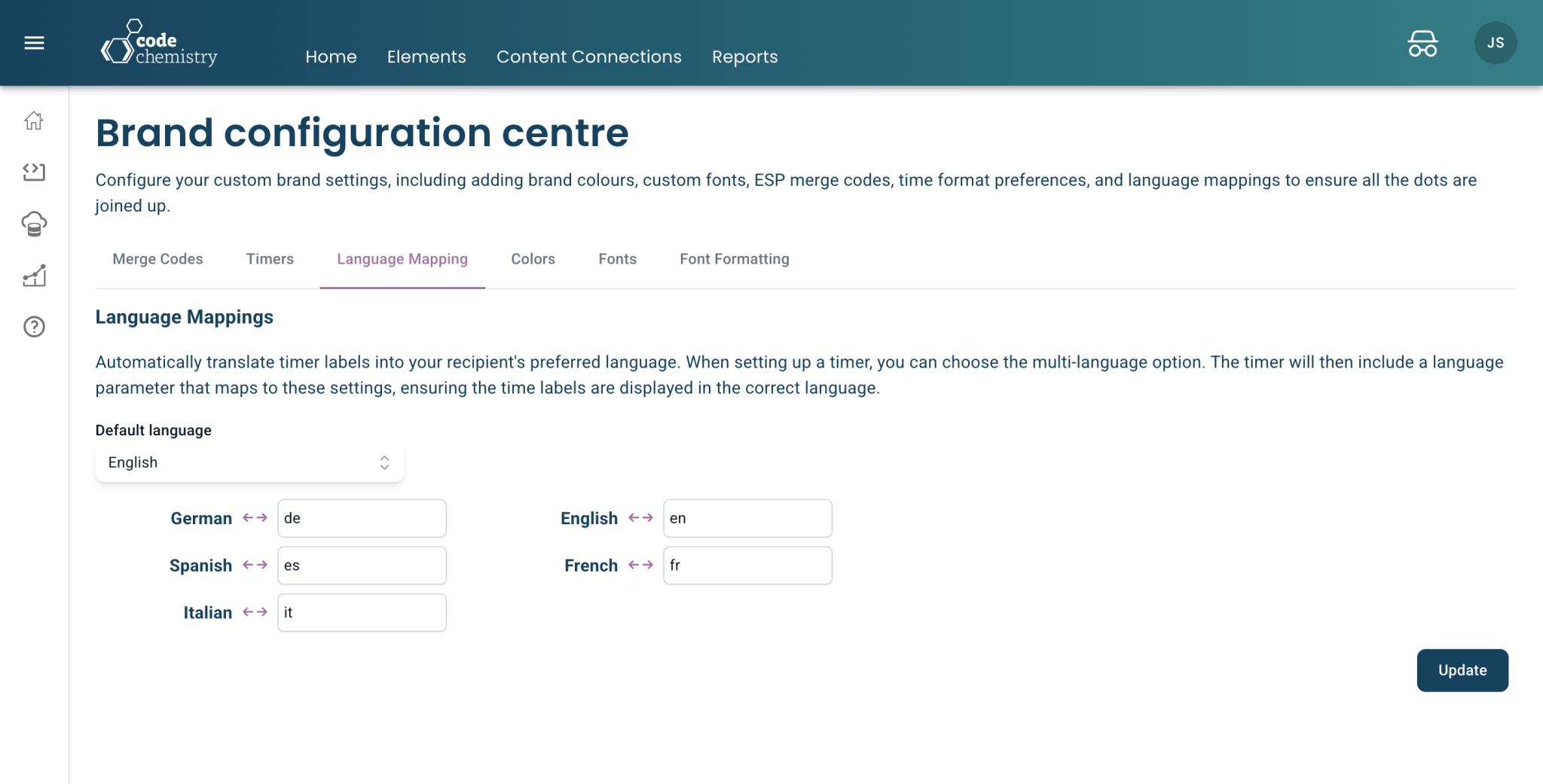This screenshot has width=1543, height=784.
Task: Click the German language code field
Action: tap(362, 518)
